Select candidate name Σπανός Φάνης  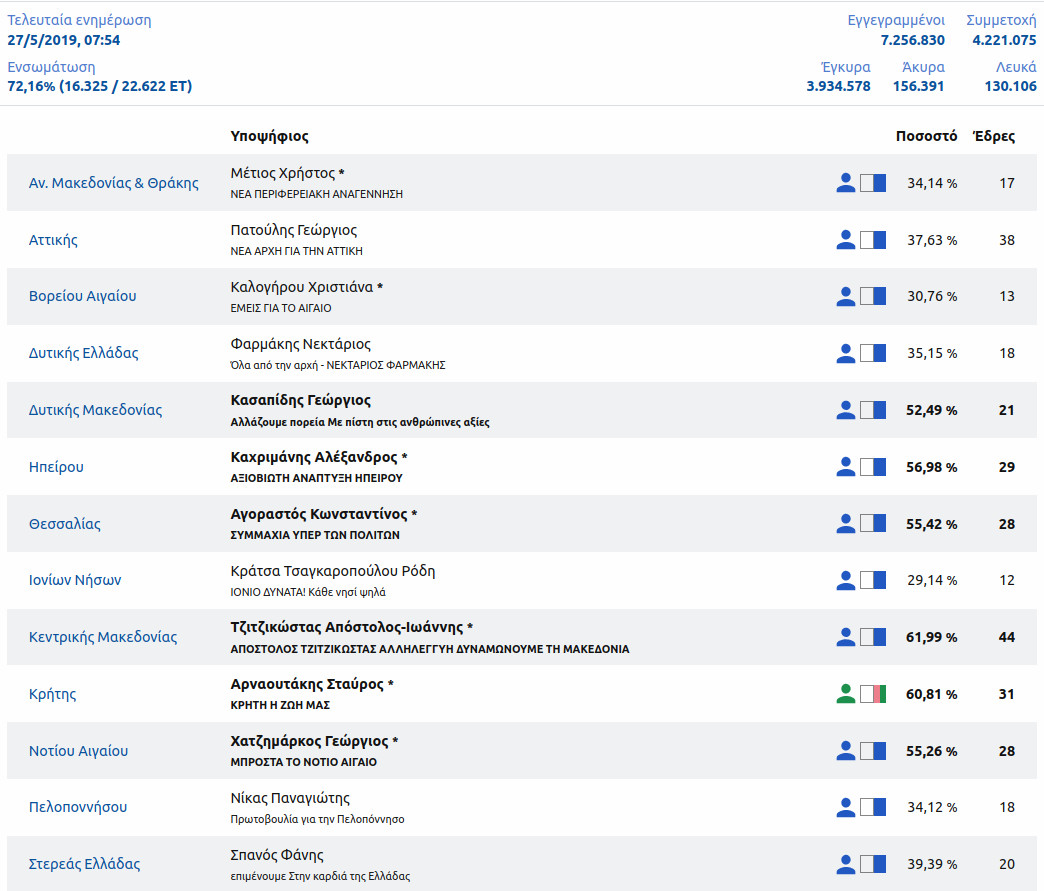click(277, 855)
